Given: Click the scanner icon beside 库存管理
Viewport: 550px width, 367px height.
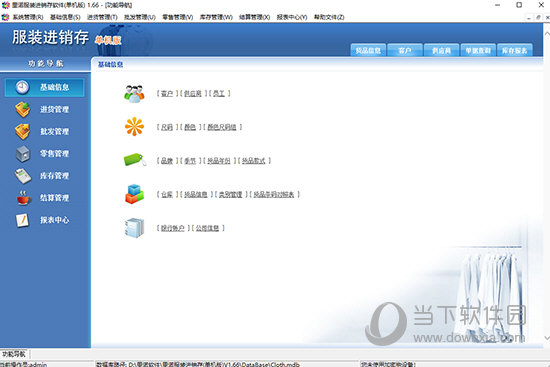Looking at the screenshot, I should coord(23,176).
